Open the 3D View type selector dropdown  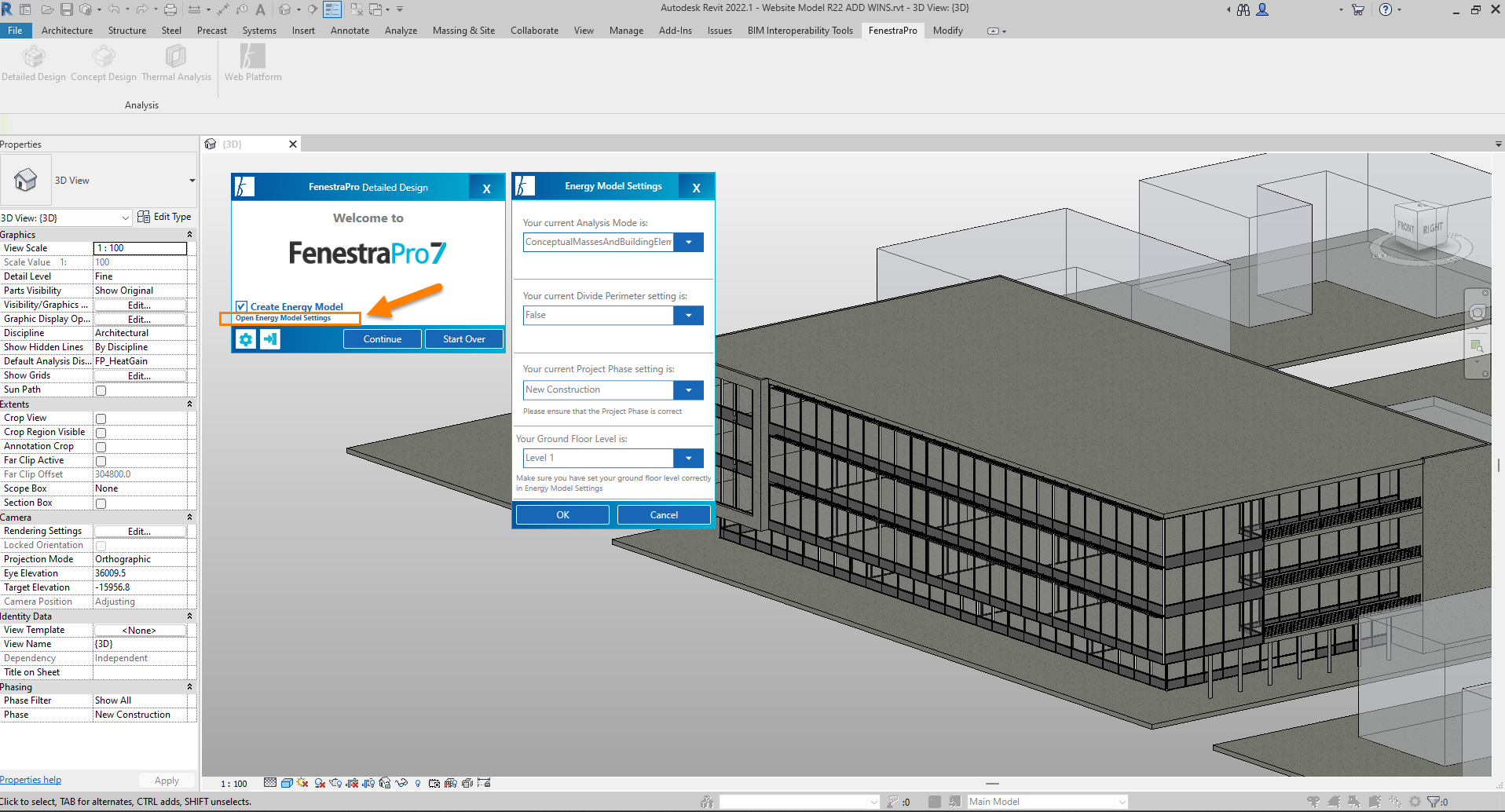click(x=192, y=181)
